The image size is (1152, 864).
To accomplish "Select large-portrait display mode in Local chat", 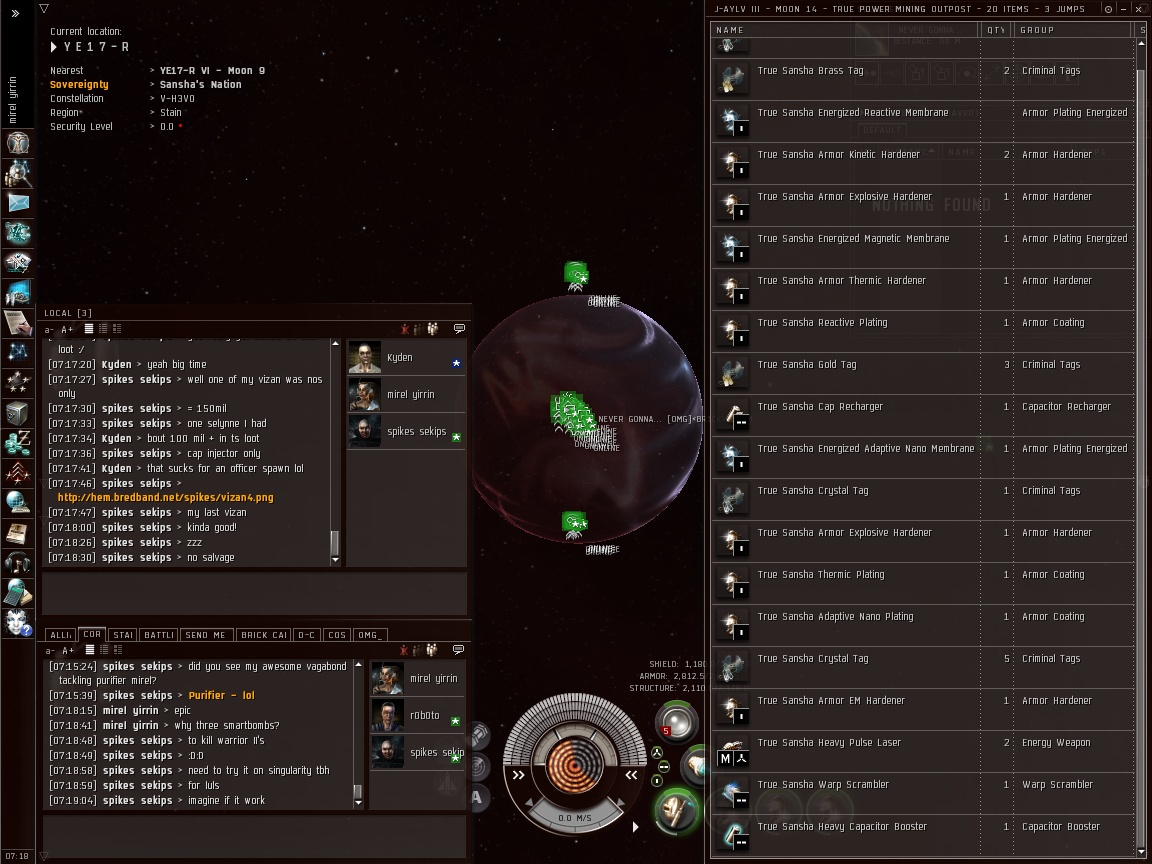I will click(117, 328).
